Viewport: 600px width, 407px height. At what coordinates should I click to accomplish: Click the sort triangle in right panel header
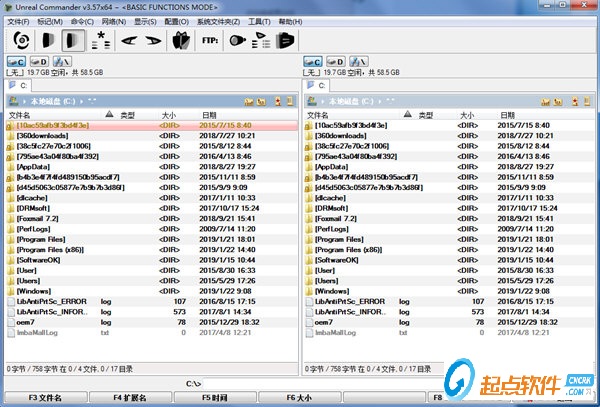pyautogui.click(x=408, y=114)
